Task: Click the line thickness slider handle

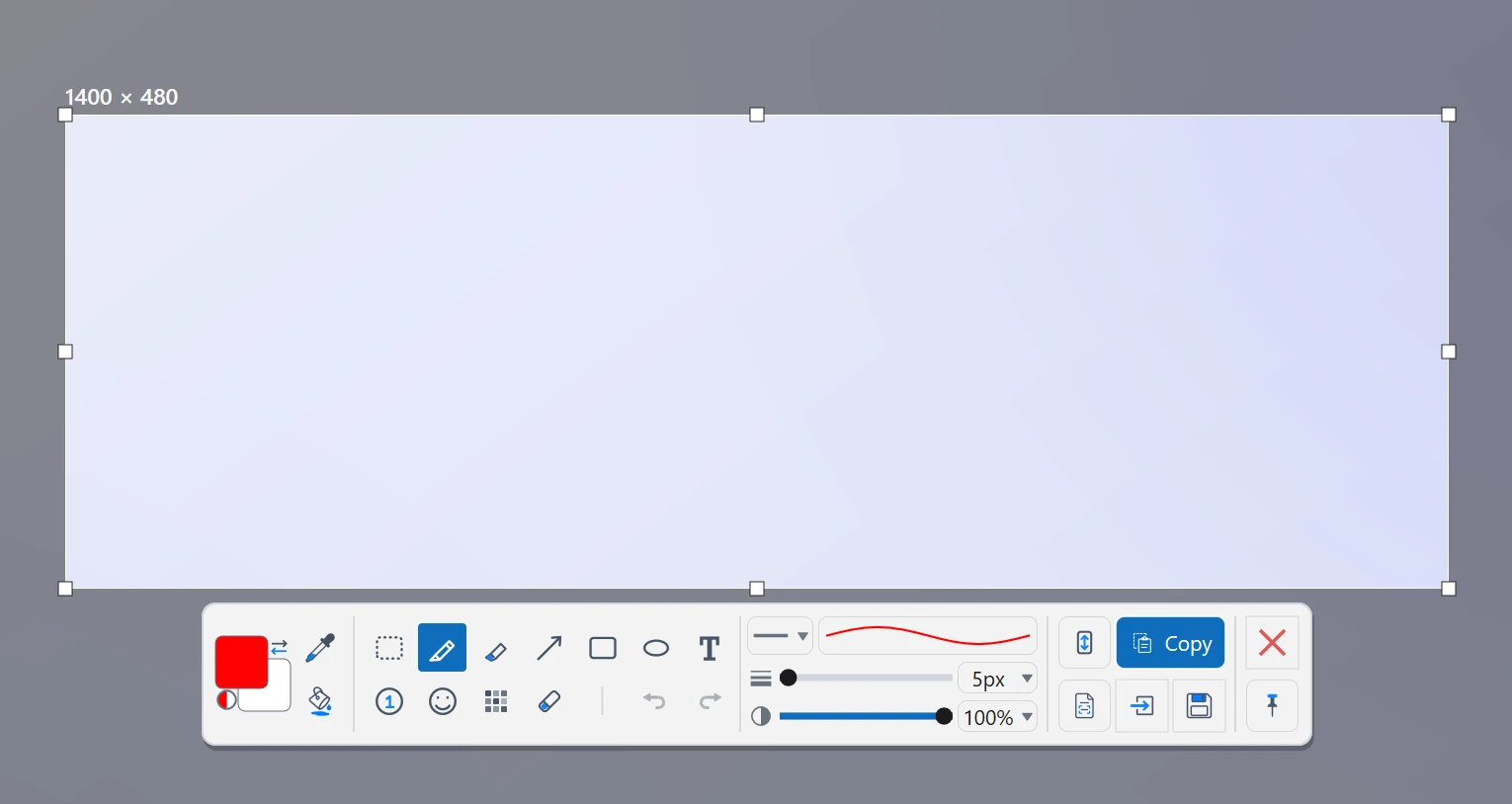Action: tap(789, 678)
